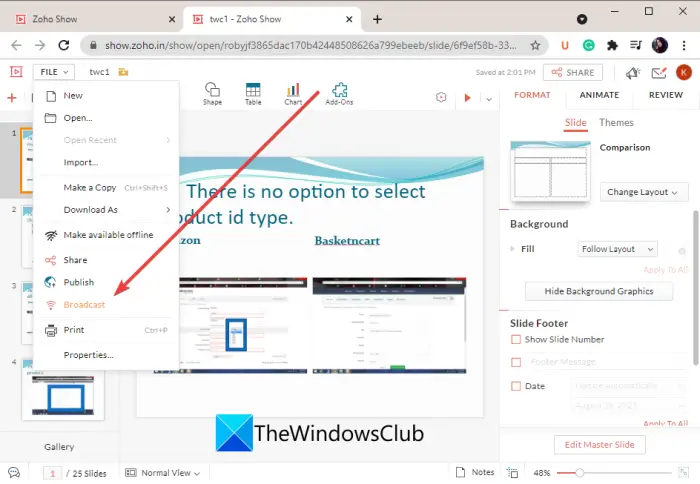700x484 pixels.
Task: Select Print from the File menu
Action: pyautogui.click(x=107, y=330)
